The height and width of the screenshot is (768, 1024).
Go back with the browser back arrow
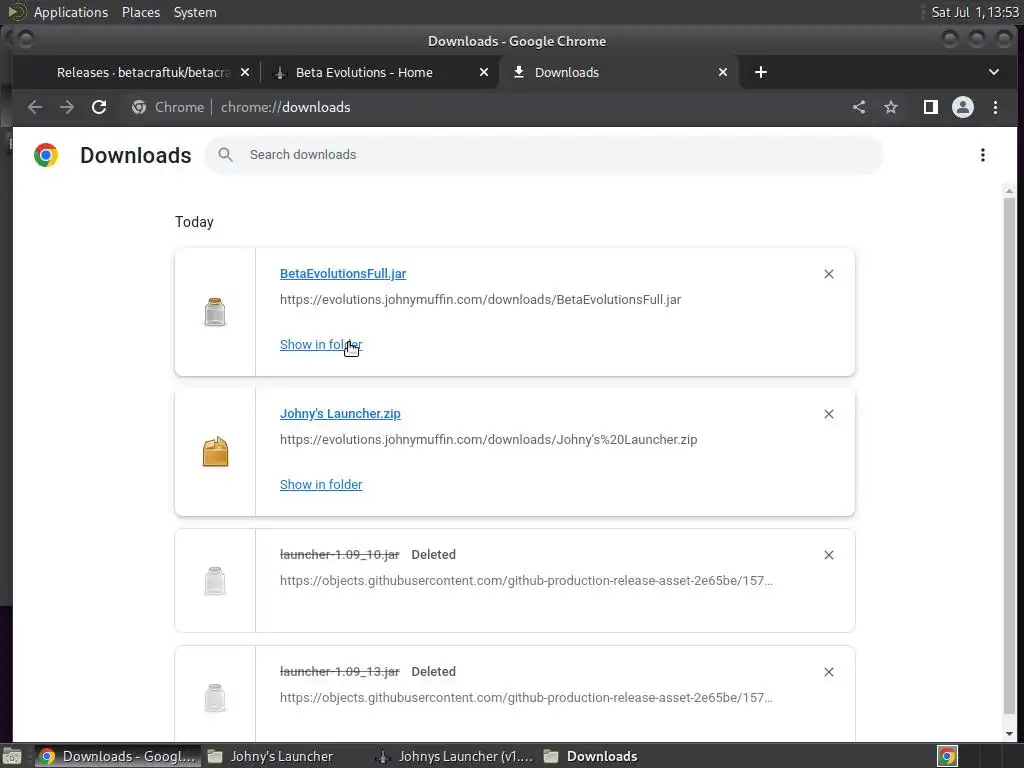point(35,107)
